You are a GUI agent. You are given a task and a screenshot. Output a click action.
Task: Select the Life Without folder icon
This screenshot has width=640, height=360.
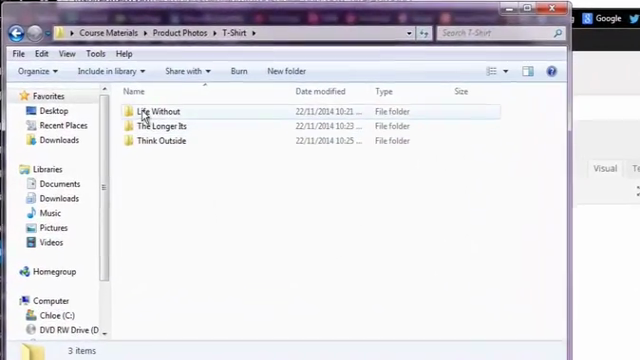point(129,111)
